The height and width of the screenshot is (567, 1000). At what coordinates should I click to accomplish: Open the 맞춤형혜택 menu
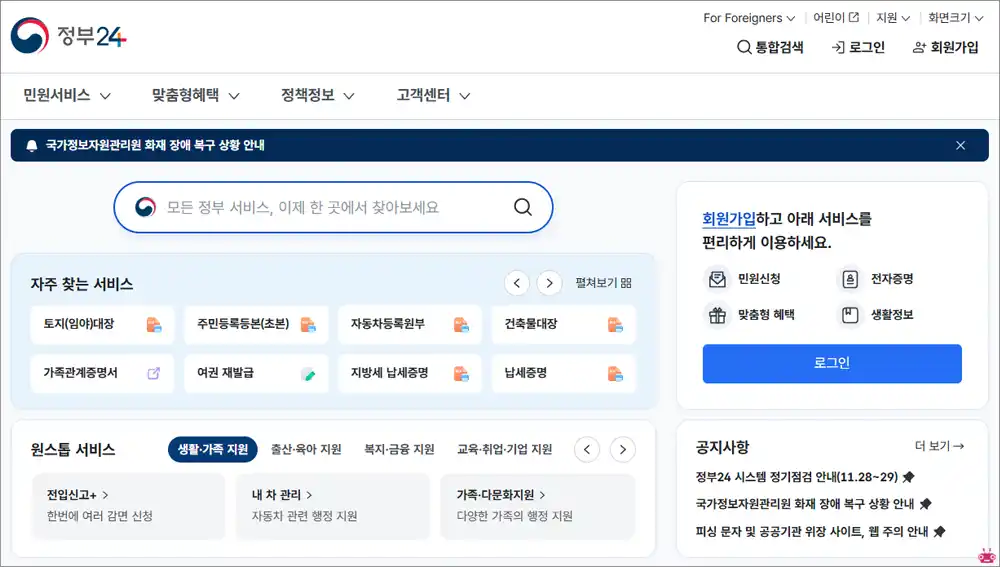(195, 96)
